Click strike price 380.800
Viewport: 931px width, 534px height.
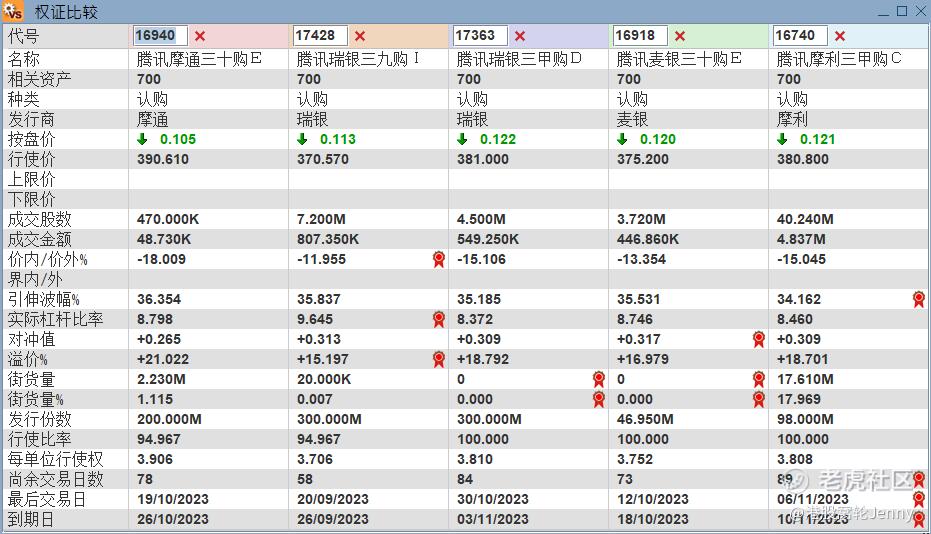click(803, 159)
